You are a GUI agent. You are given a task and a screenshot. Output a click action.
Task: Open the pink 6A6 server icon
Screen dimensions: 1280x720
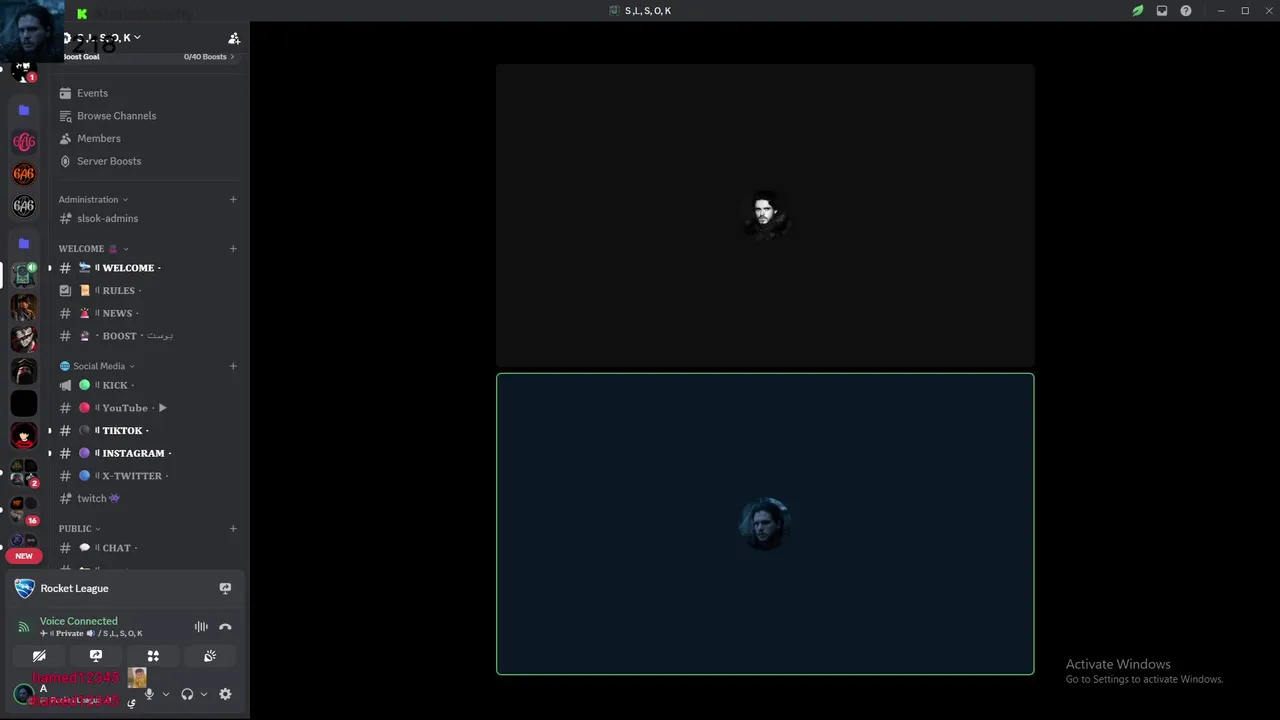pos(24,142)
